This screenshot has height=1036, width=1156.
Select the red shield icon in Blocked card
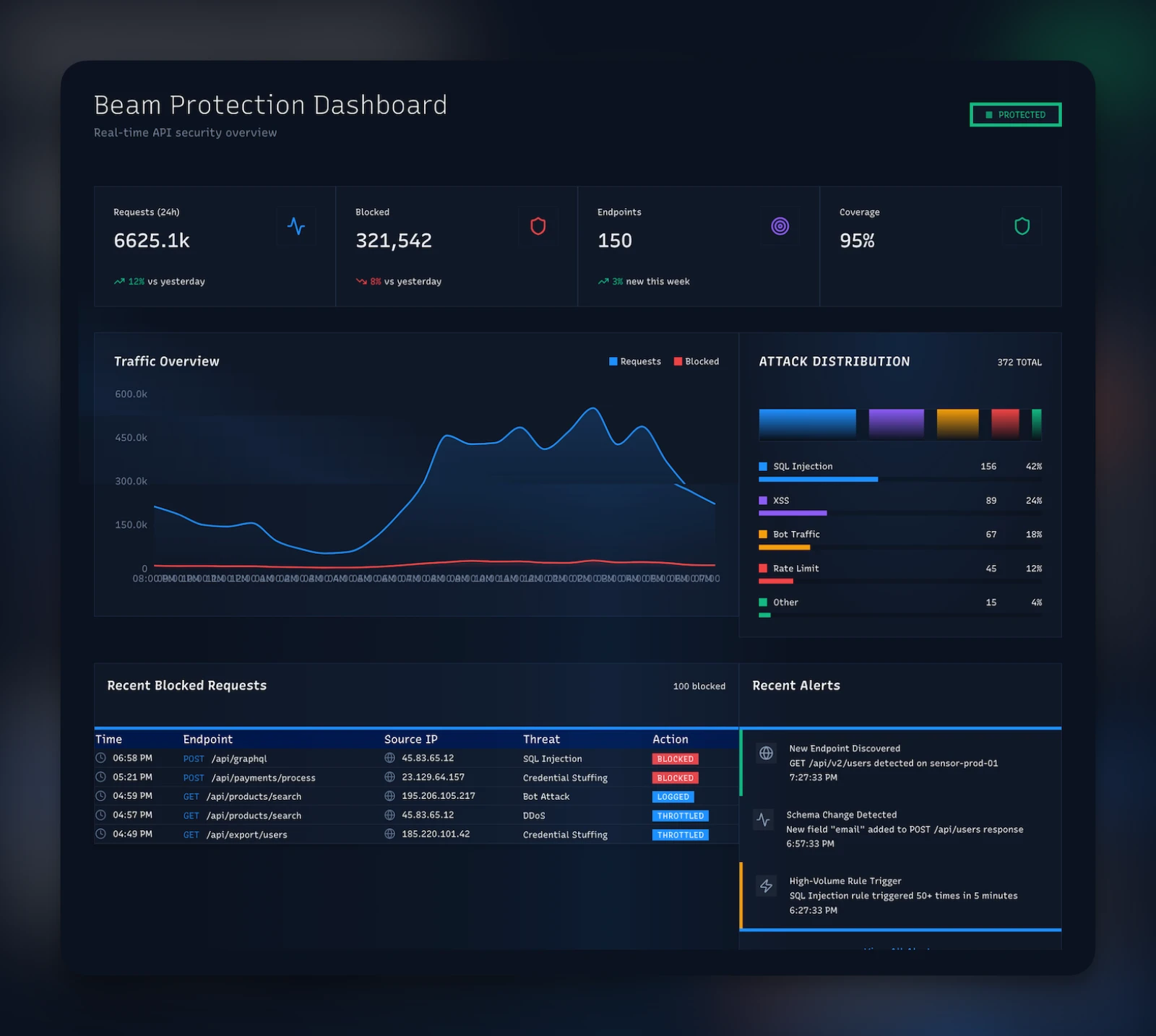click(x=538, y=226)
